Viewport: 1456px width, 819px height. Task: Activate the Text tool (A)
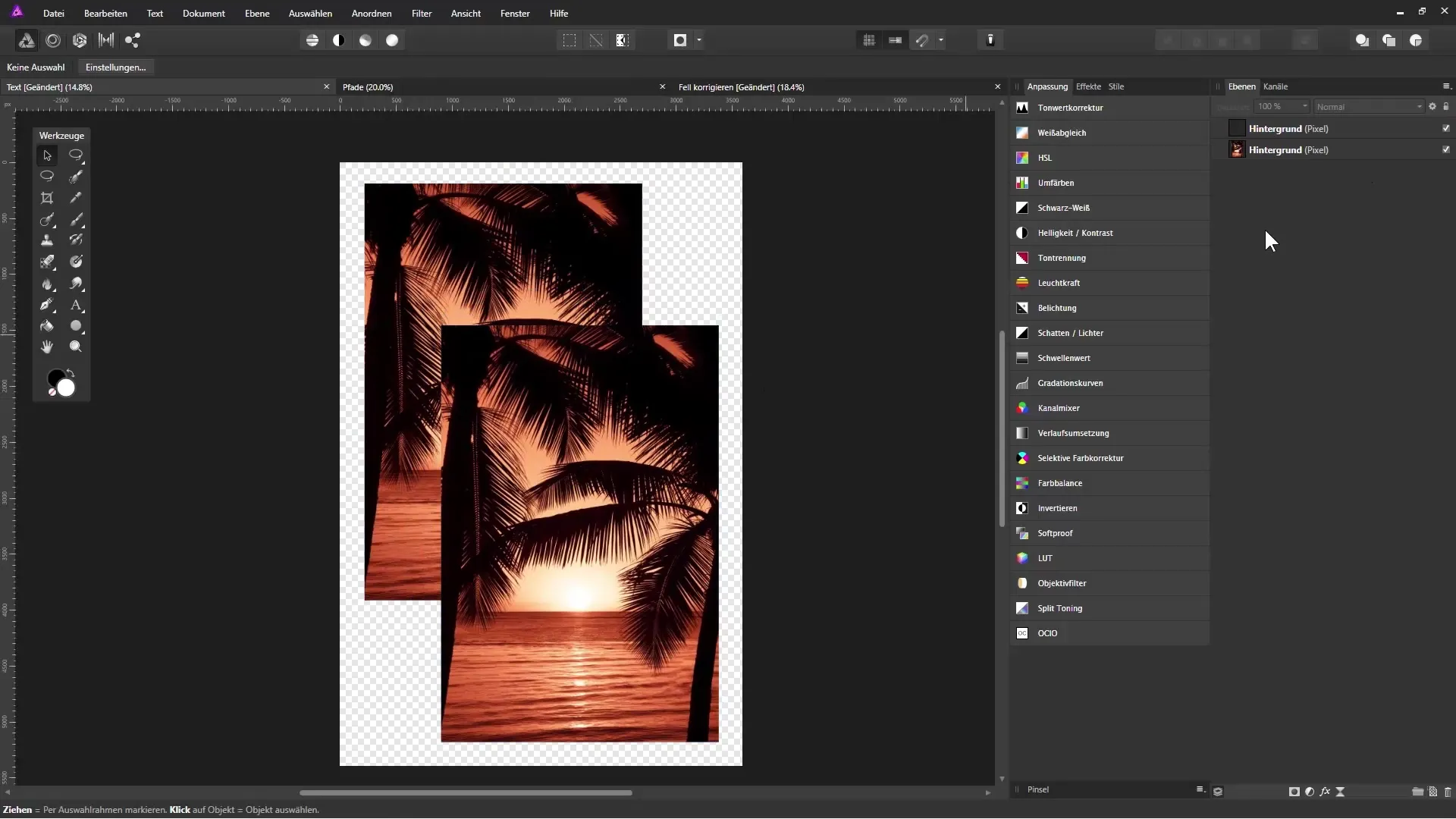pos(76,305)
